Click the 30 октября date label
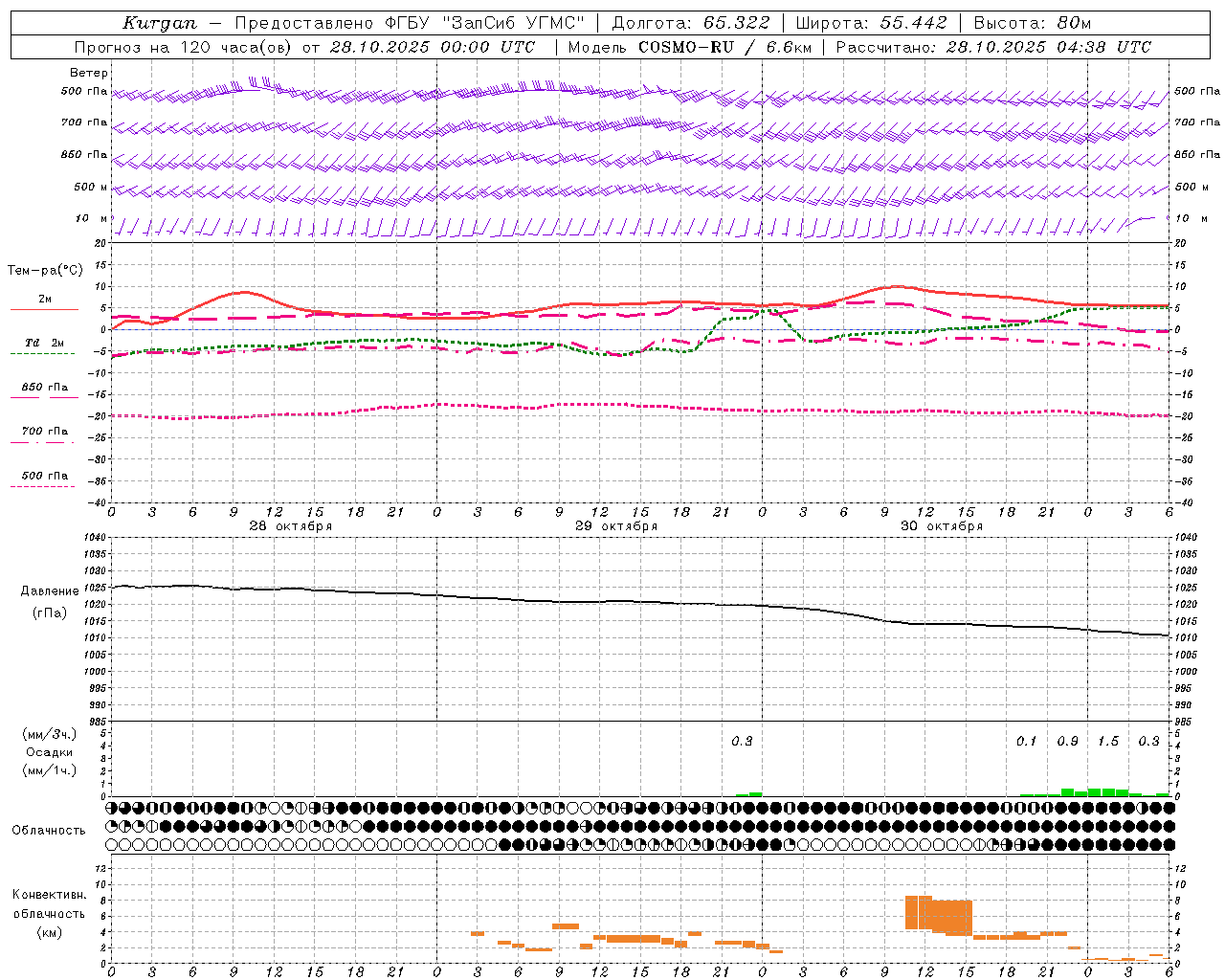 point(942,526)
